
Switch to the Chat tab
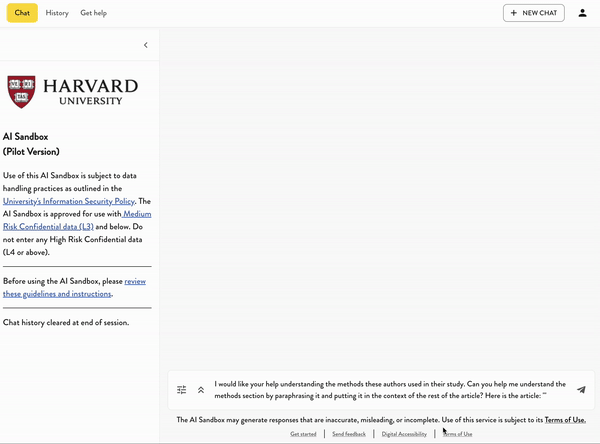click(x=22, y=13)
